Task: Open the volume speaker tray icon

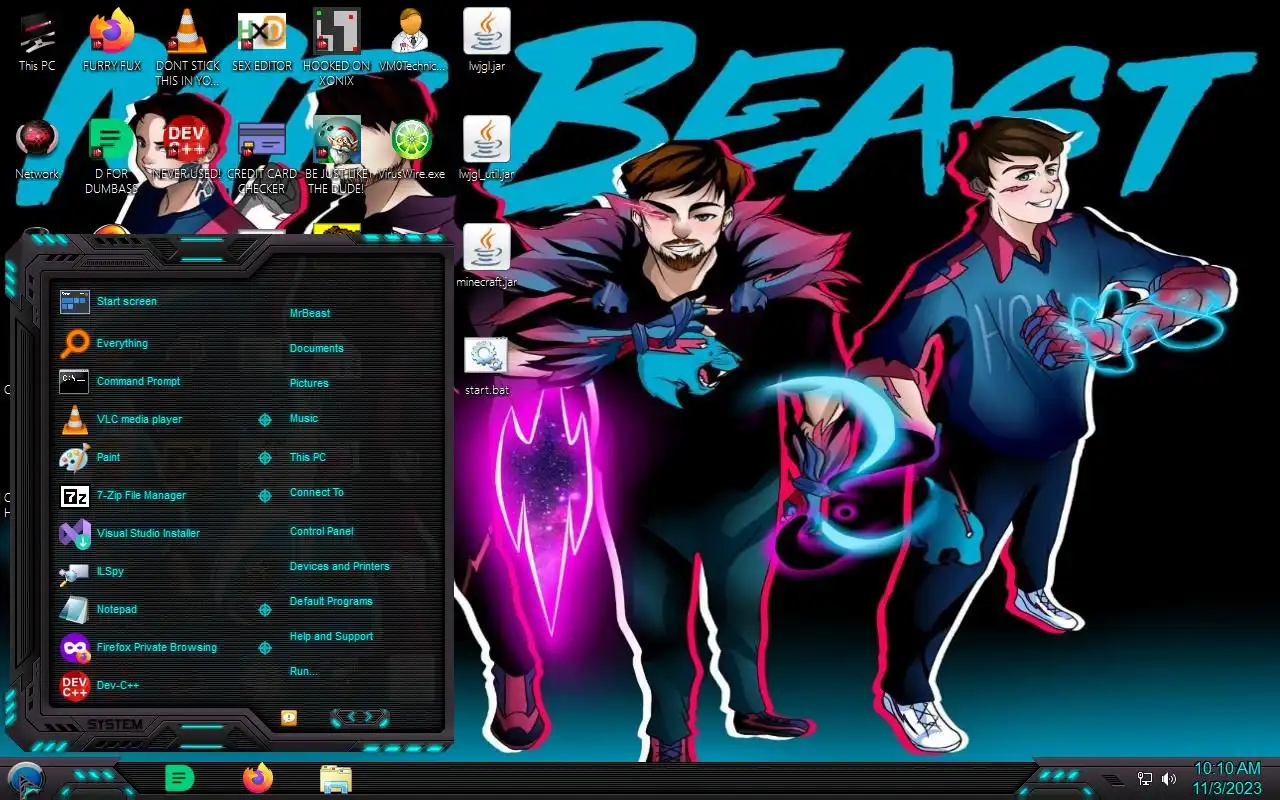Action: (1169, 779)
